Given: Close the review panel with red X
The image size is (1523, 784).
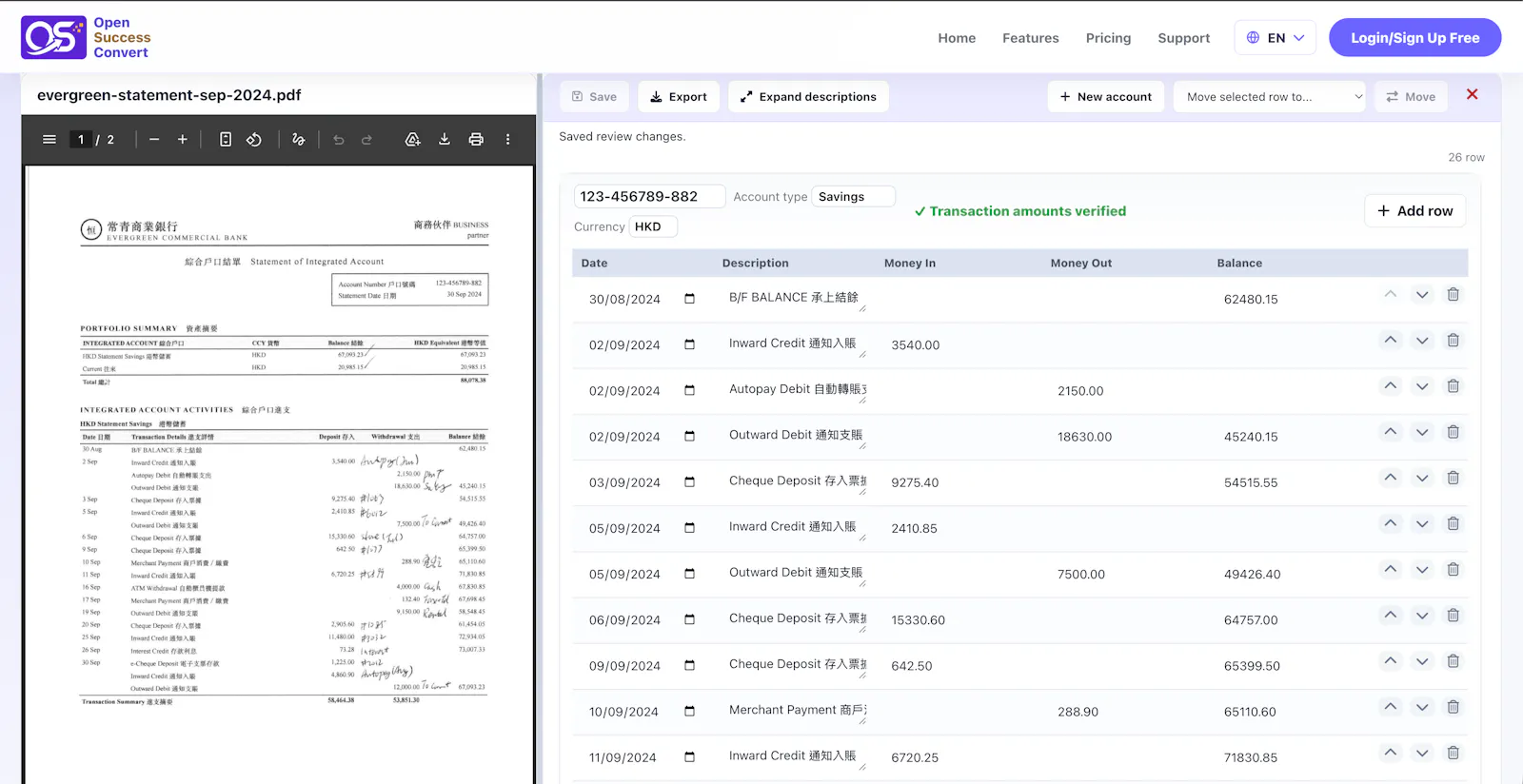Looking at the screenshot, I should coord(1473,94).
